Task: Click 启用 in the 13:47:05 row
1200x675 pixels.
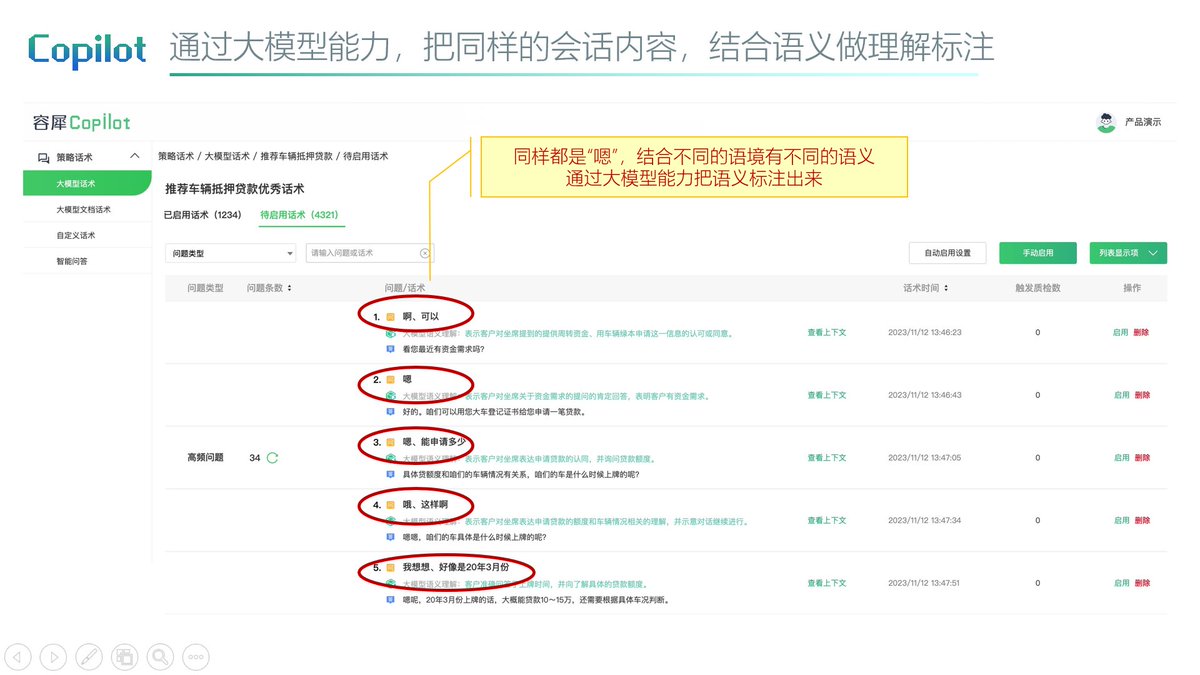Action: click(x=1121, y=458)
